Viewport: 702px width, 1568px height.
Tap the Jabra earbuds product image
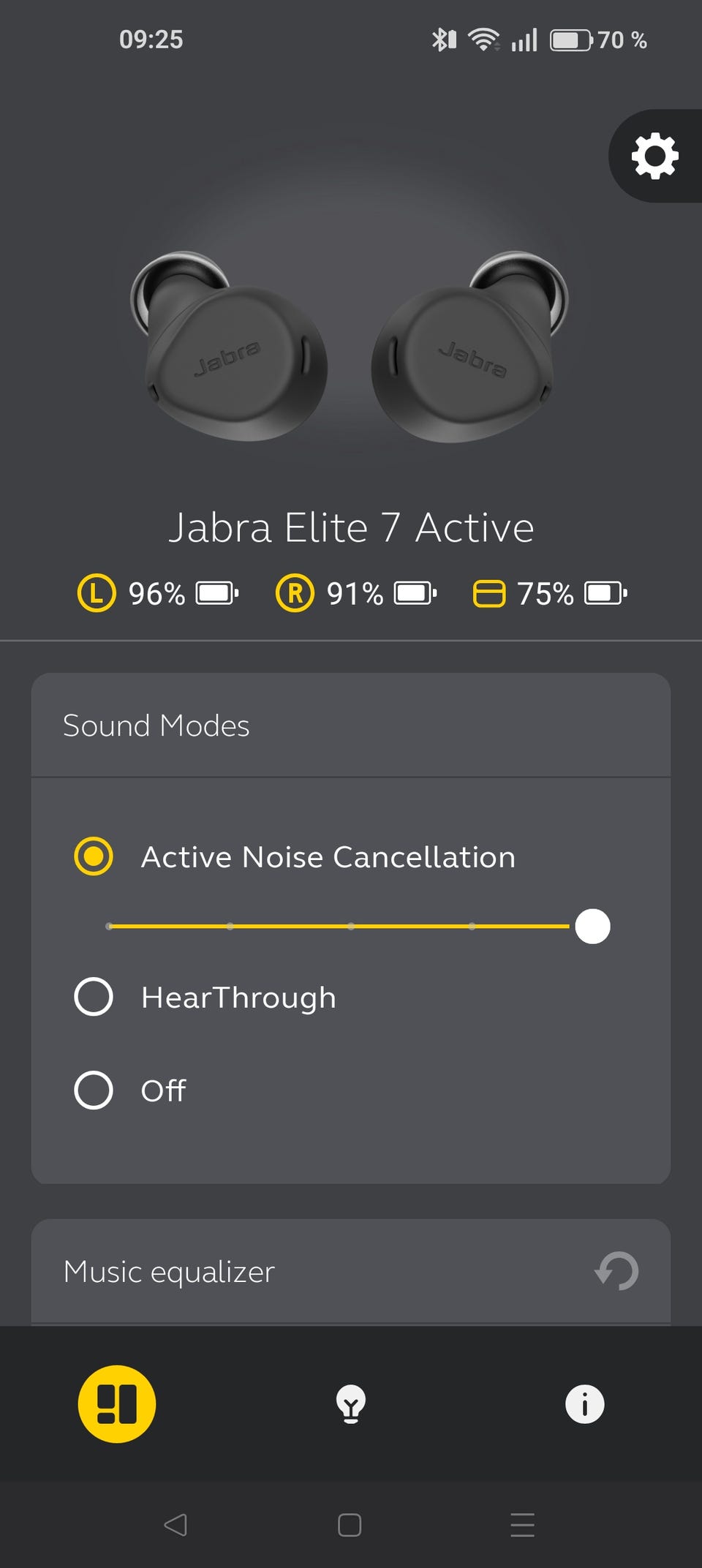point(350,347)
